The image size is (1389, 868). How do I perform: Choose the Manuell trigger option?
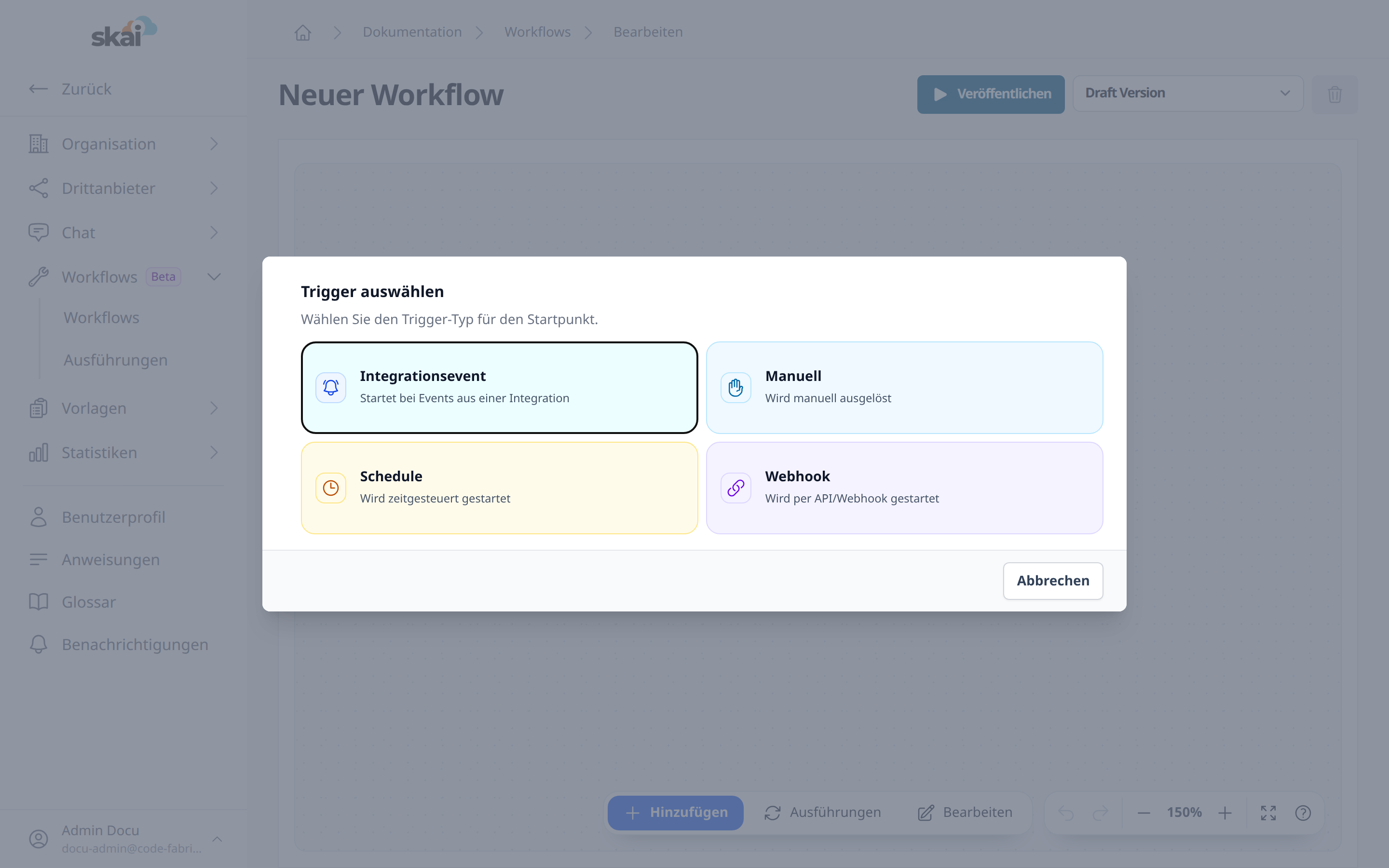pos(905,388)
